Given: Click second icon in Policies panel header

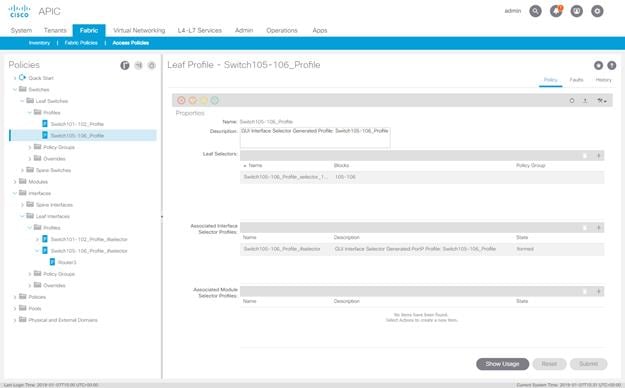Looking at the screenshot, I should click(x=138, y=65).
